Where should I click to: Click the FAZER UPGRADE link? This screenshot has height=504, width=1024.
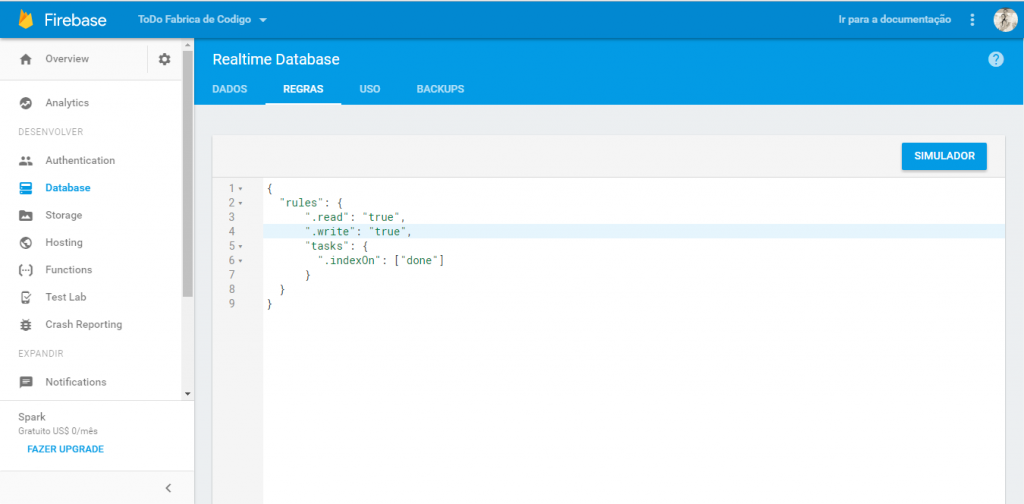click(x=65, y=449)
